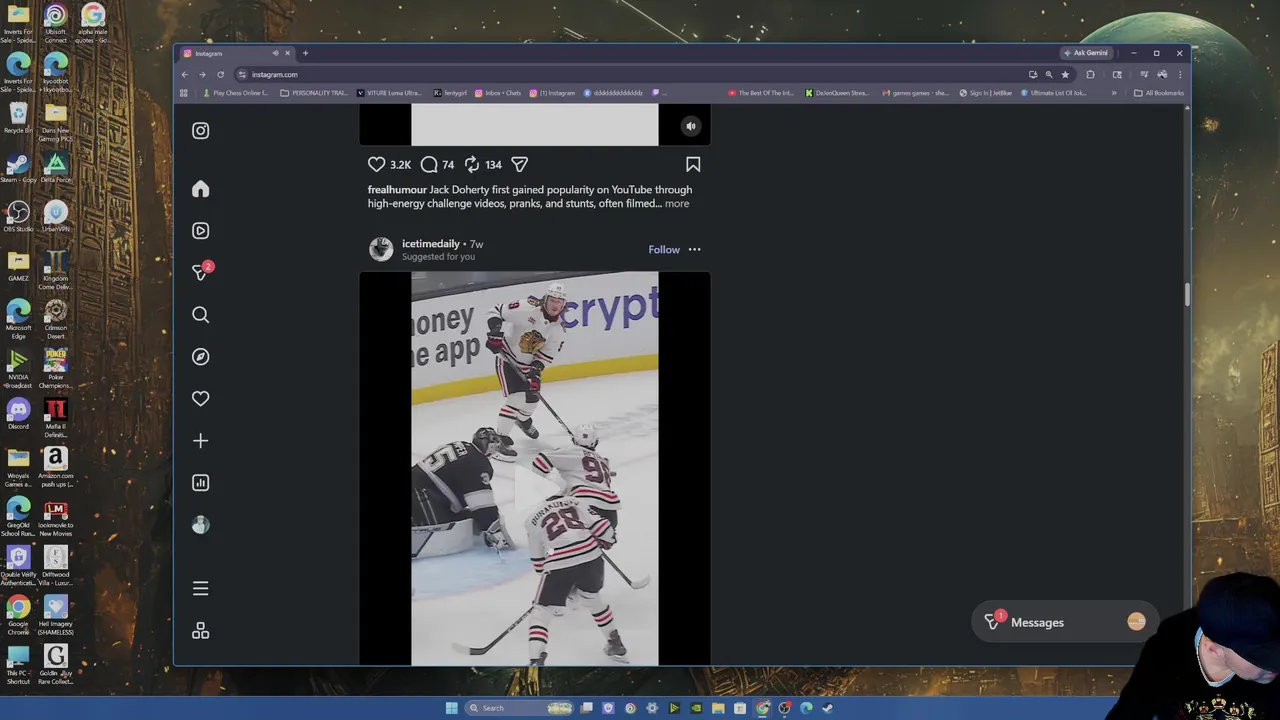Open the All Bookmarks folder

(x=1159, y=93)
